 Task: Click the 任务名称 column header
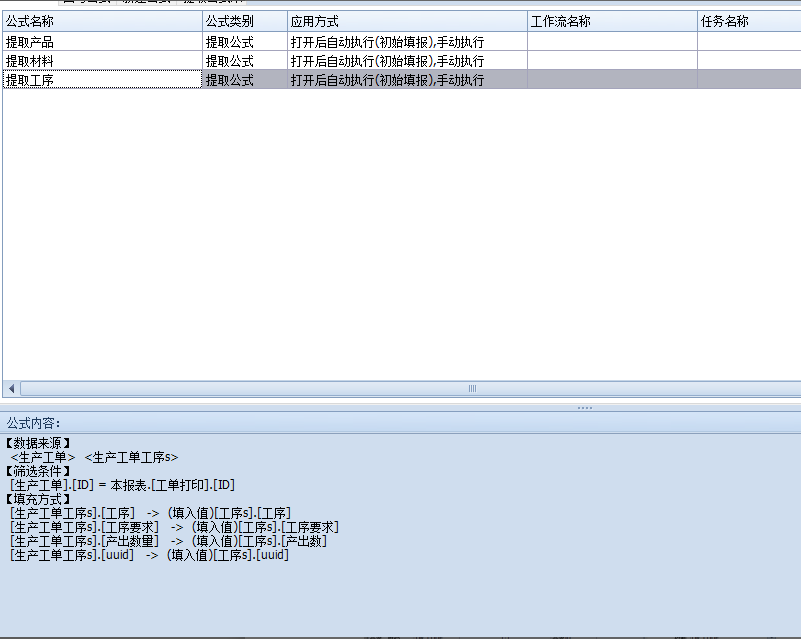(x=748, y=21)
